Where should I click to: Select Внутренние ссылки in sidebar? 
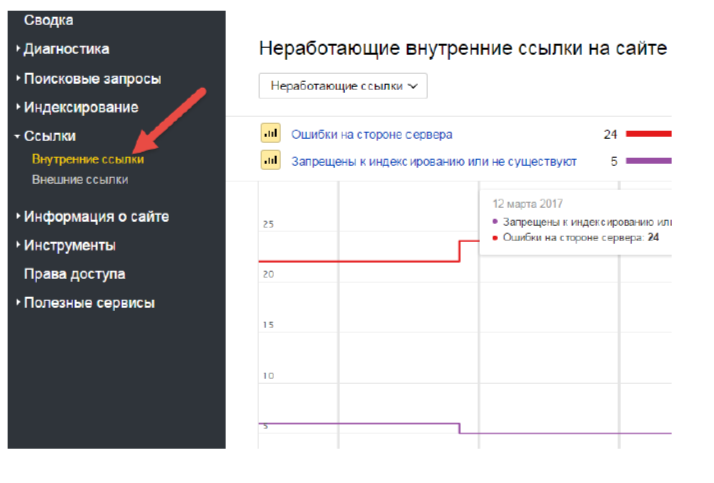(88, 159)
